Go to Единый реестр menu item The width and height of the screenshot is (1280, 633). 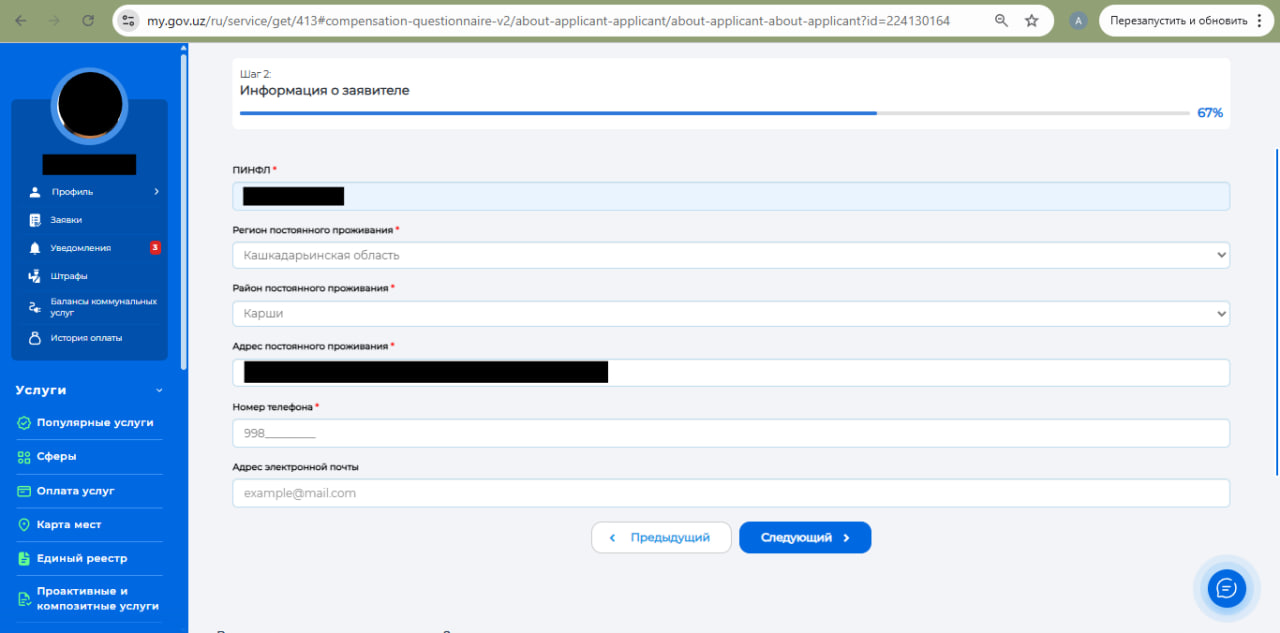pyautogui.click(x=82, y=558)
